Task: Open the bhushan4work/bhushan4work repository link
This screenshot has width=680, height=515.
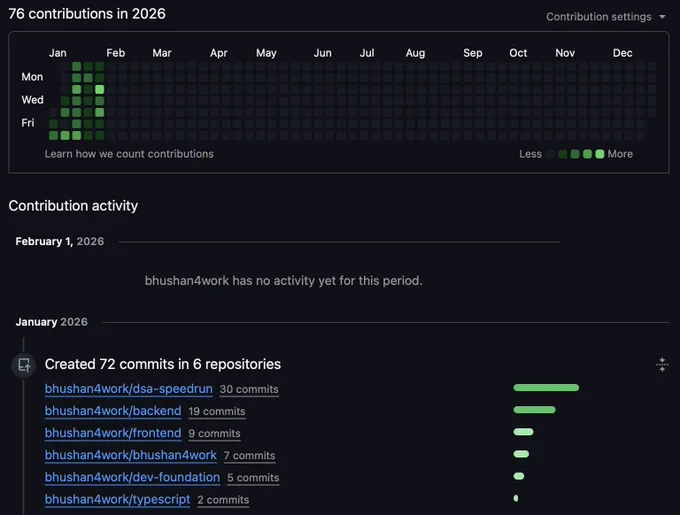Action: point(131,455)
